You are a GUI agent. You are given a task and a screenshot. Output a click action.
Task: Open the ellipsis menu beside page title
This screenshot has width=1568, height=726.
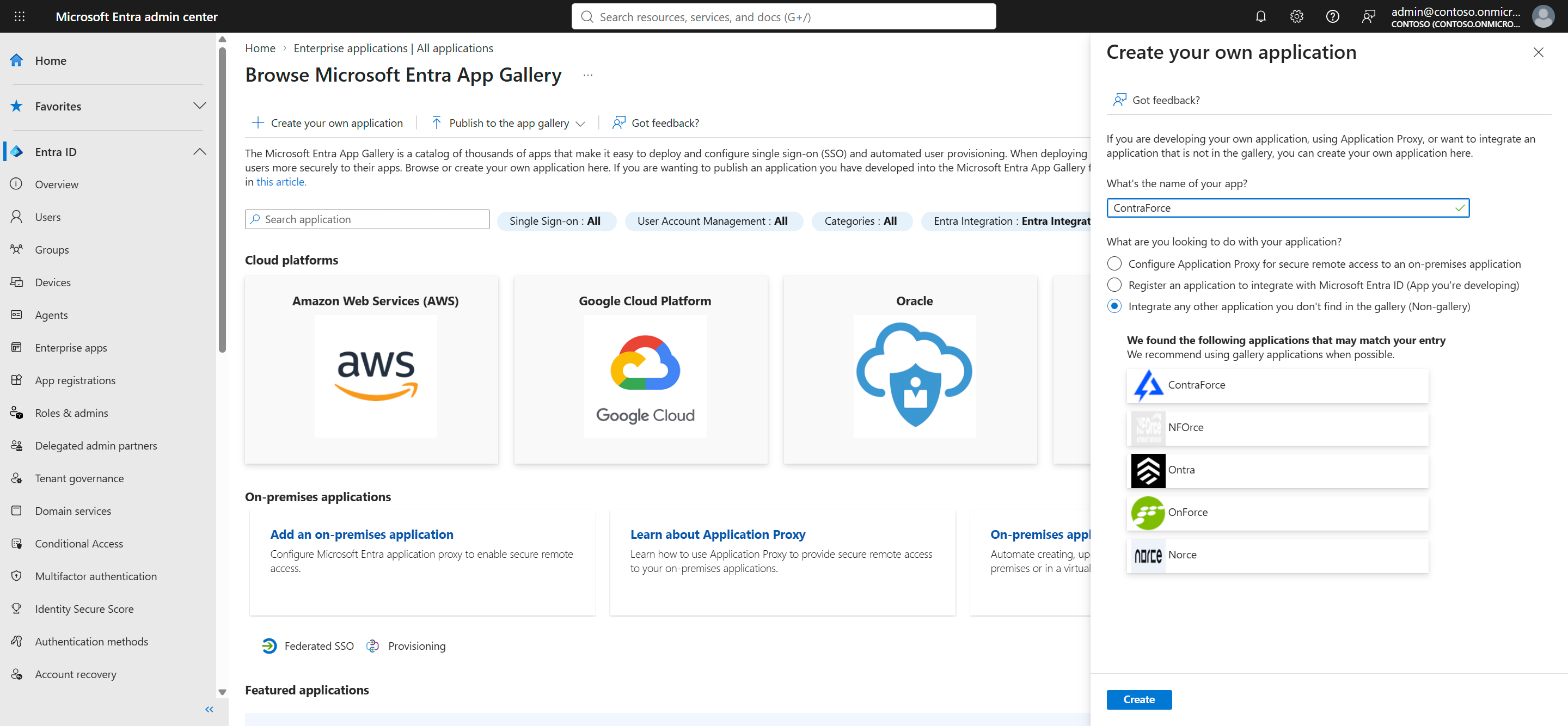click(x=588, y=75)
